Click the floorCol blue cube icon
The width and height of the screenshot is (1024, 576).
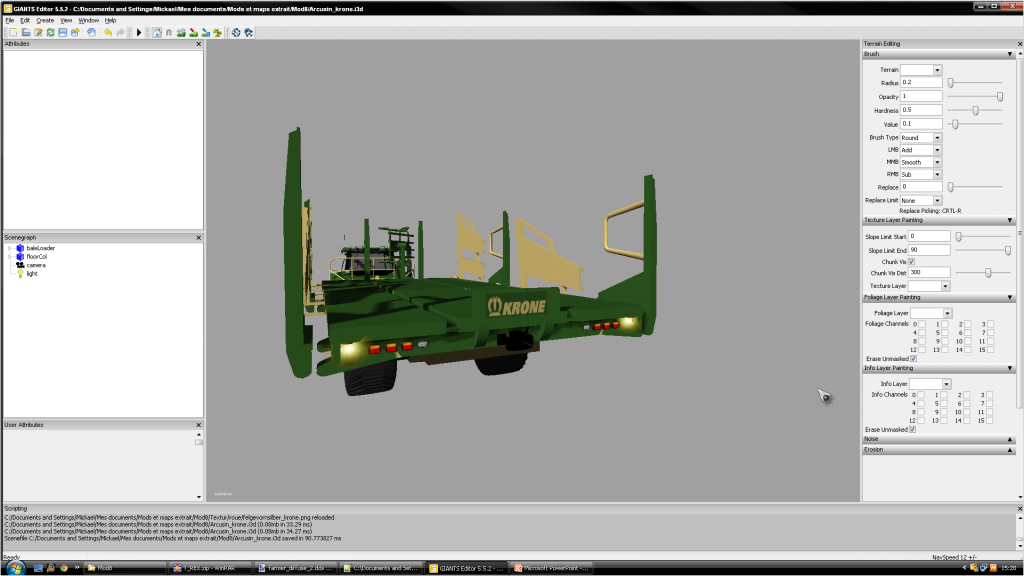(x=20, y=257)
